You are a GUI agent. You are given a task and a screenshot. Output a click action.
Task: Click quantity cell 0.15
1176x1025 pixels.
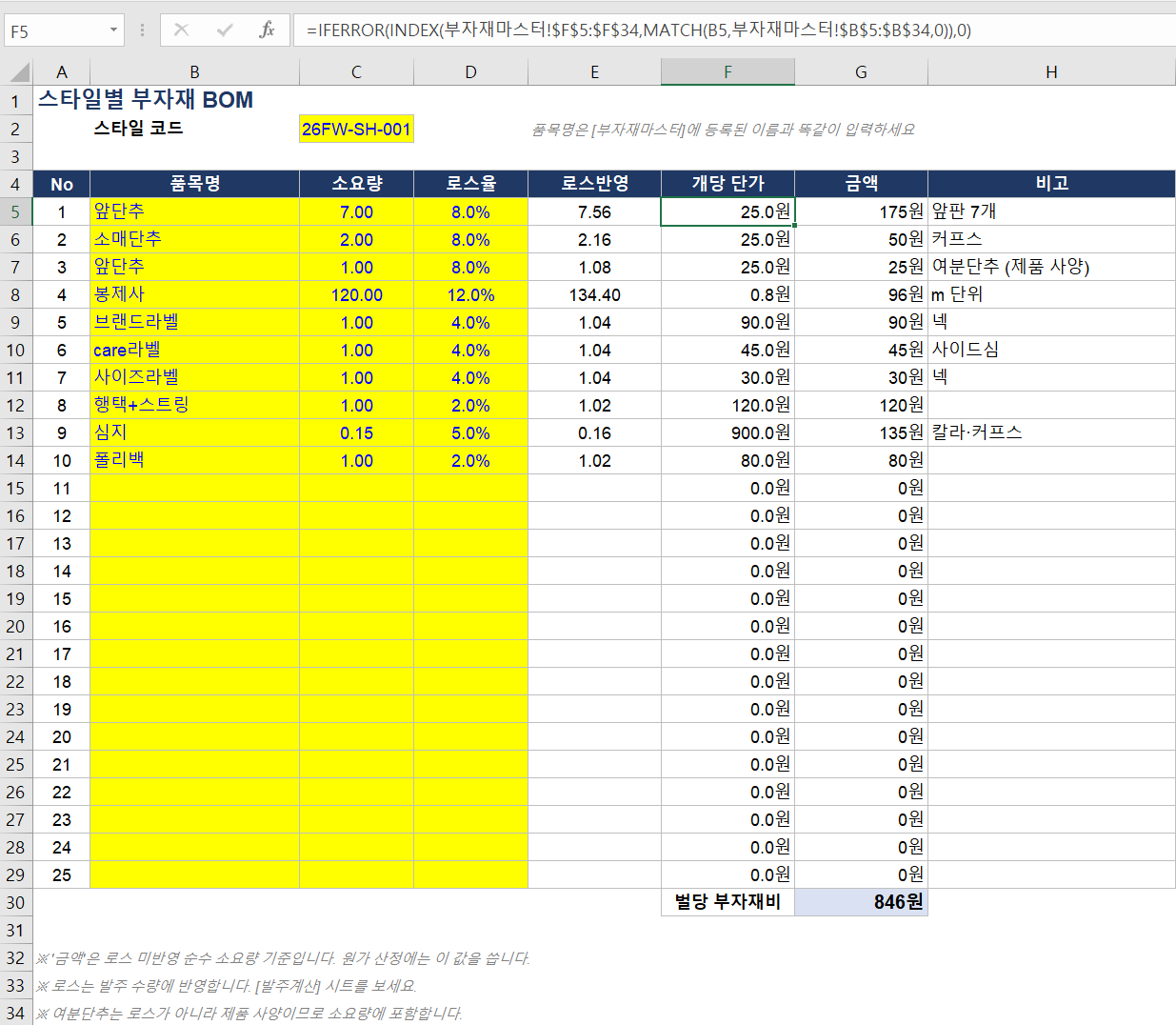click(356, 432)
